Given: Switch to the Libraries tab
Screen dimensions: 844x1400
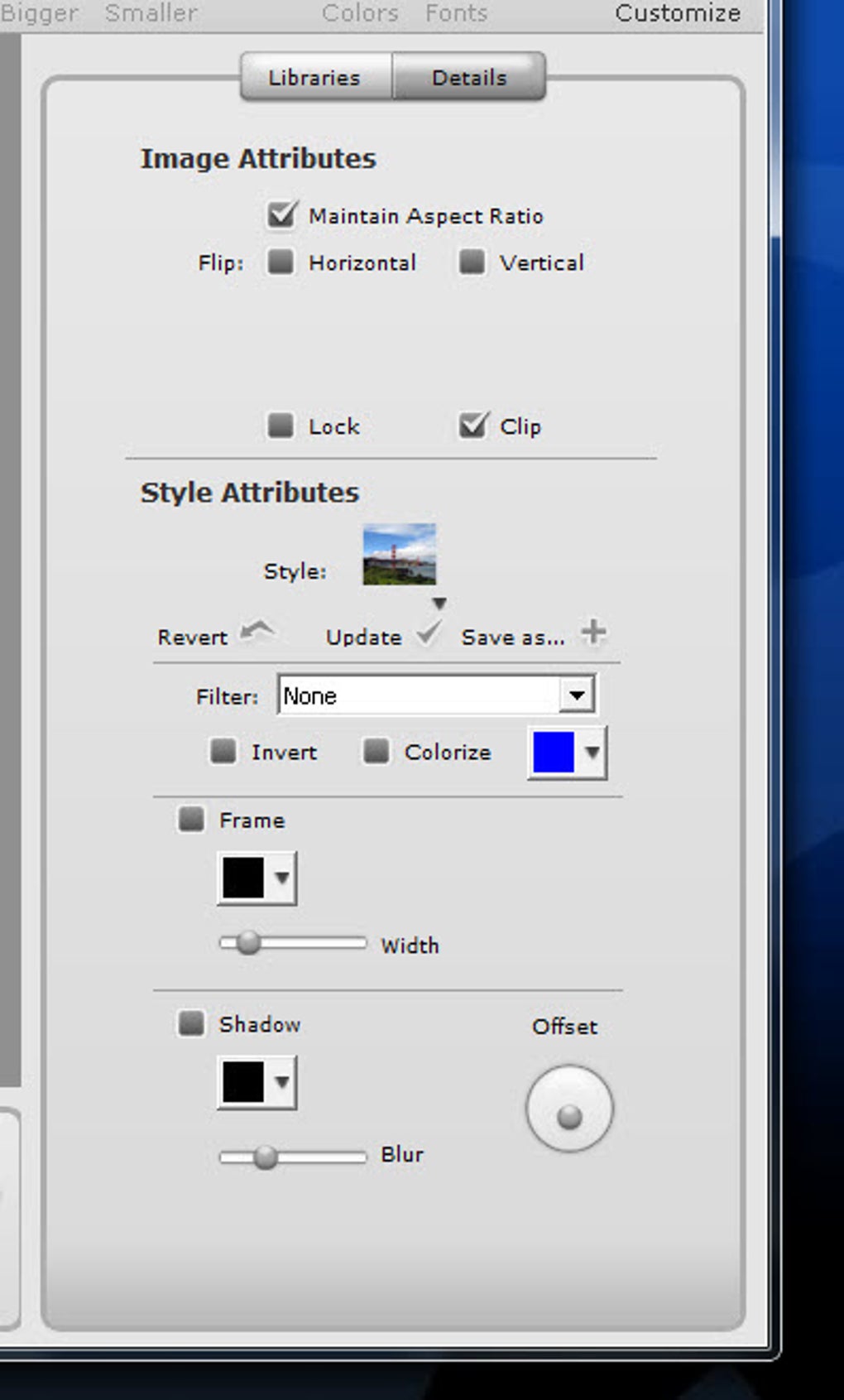Looking at the screenshot, I should pos(314,78).
